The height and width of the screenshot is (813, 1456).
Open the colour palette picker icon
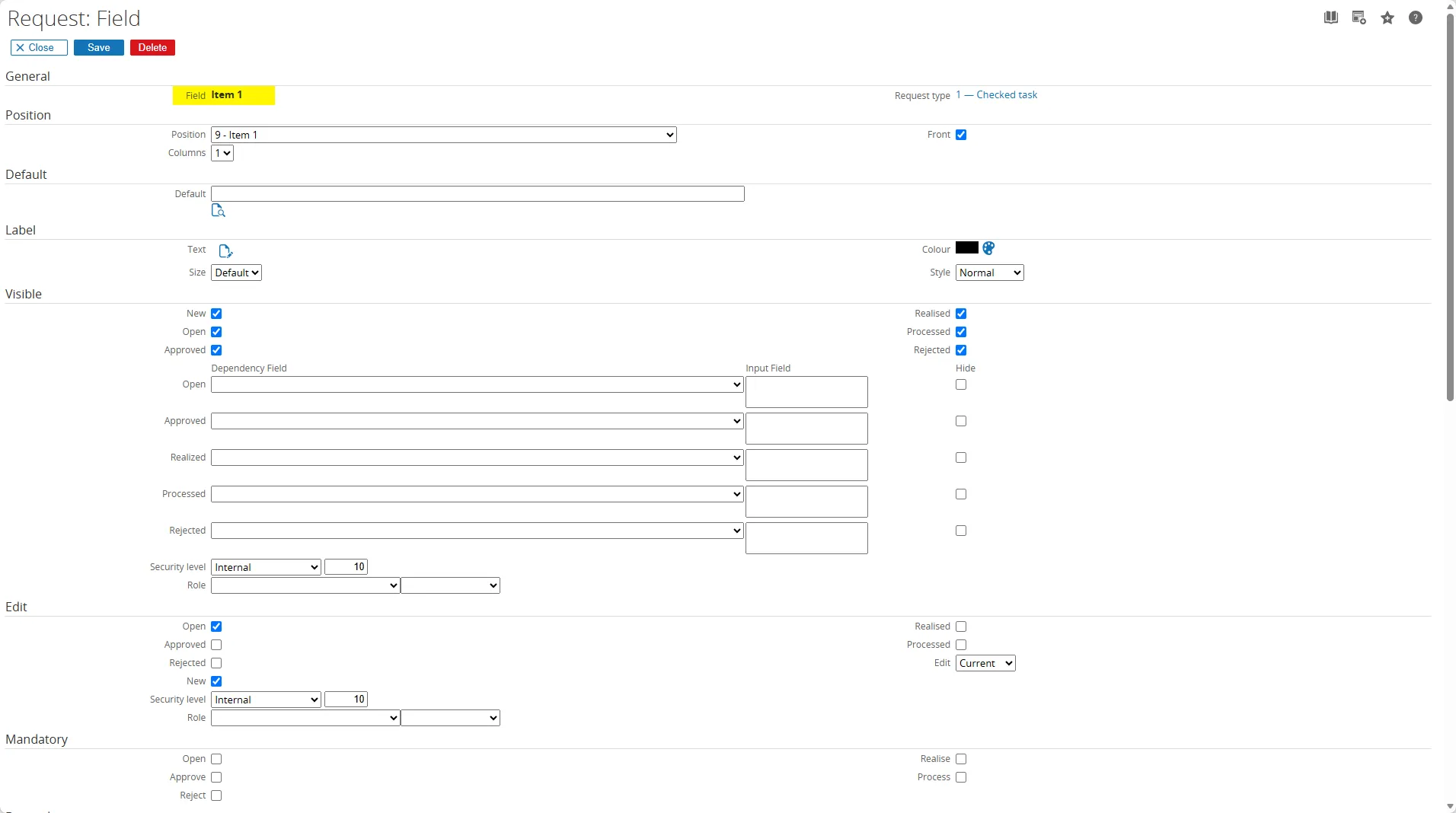(x=988, y=248)
